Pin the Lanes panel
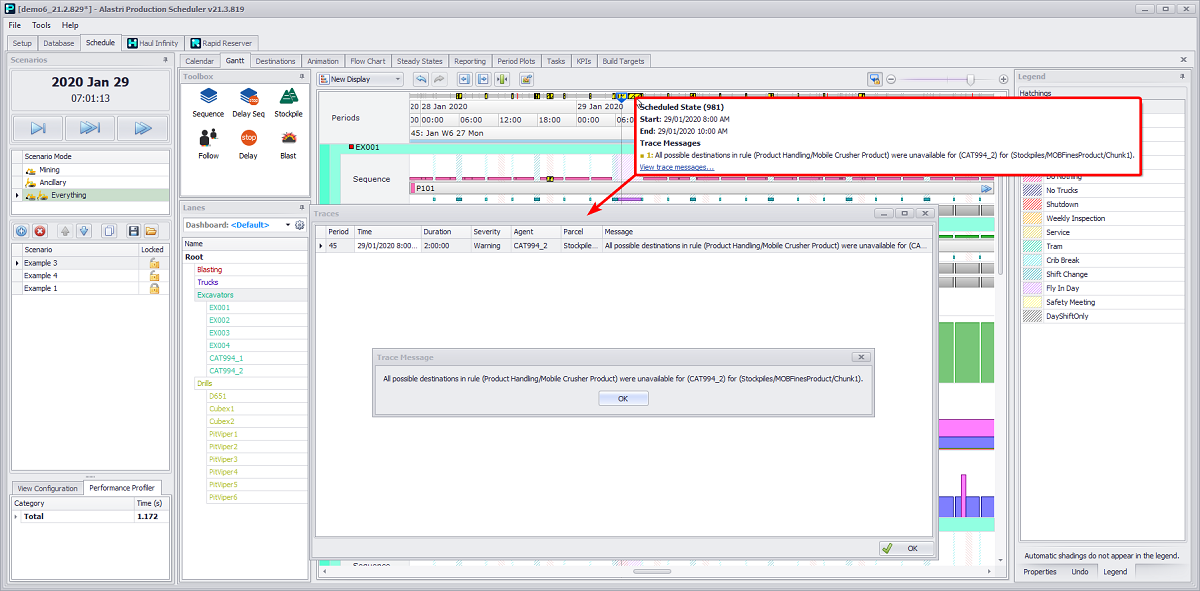 301,207
